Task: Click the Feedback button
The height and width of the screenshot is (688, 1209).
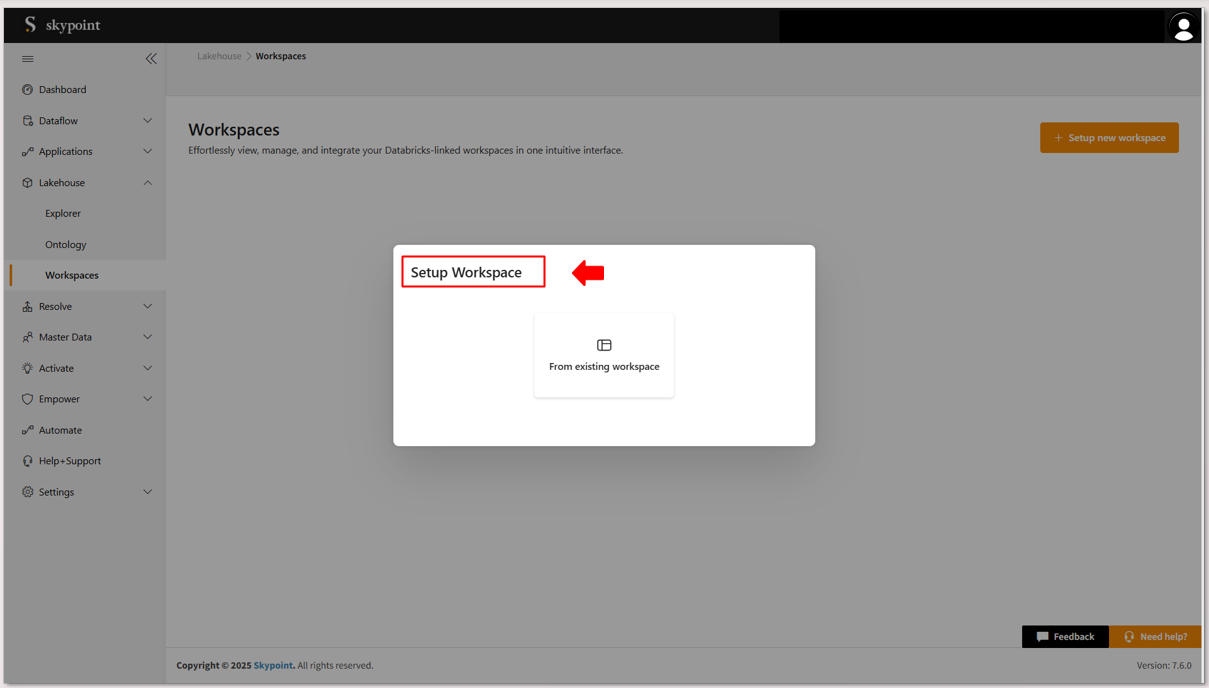Action: coord(1065,637)
